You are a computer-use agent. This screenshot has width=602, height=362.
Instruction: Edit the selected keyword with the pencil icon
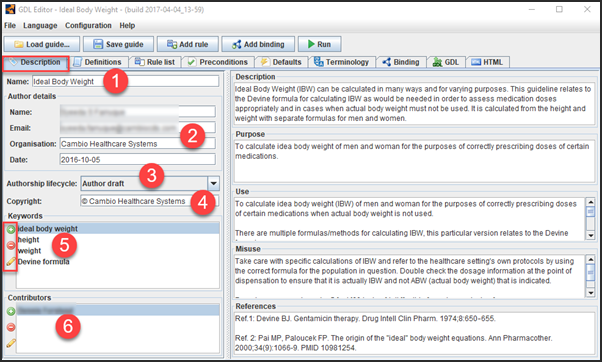[11, 262]
